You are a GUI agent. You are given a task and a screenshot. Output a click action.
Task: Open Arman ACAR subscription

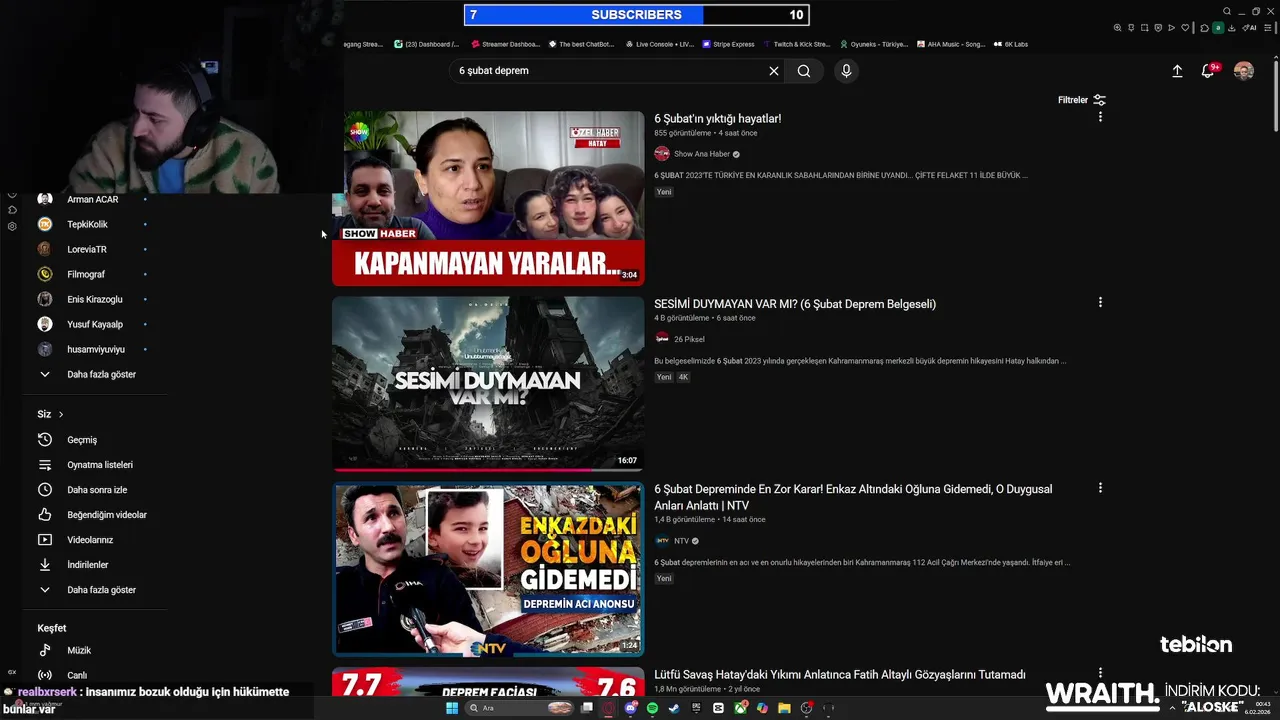pyautogui.click(x=93, y=199)
